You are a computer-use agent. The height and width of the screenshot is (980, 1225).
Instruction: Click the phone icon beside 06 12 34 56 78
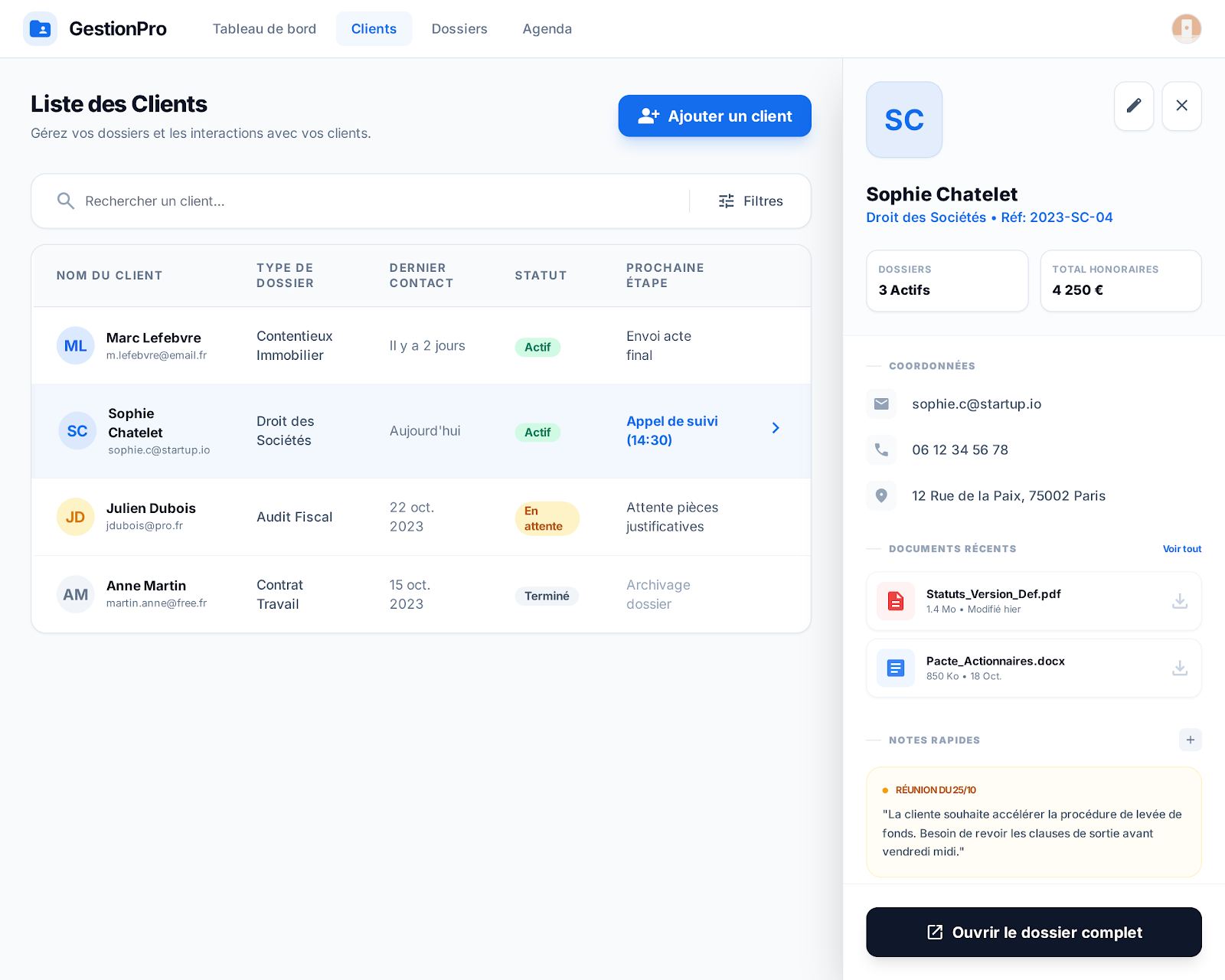[x=881, y=449]
